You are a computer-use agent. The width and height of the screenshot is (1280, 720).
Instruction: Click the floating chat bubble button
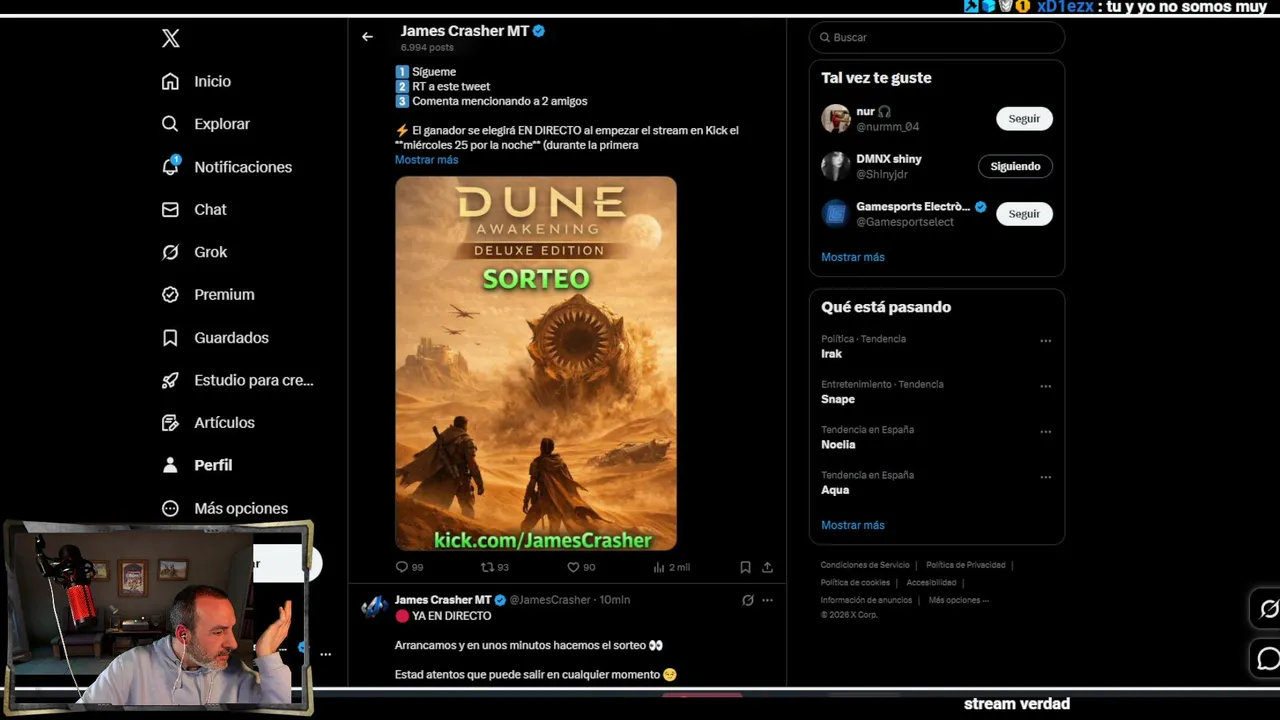coord(1269,658)
